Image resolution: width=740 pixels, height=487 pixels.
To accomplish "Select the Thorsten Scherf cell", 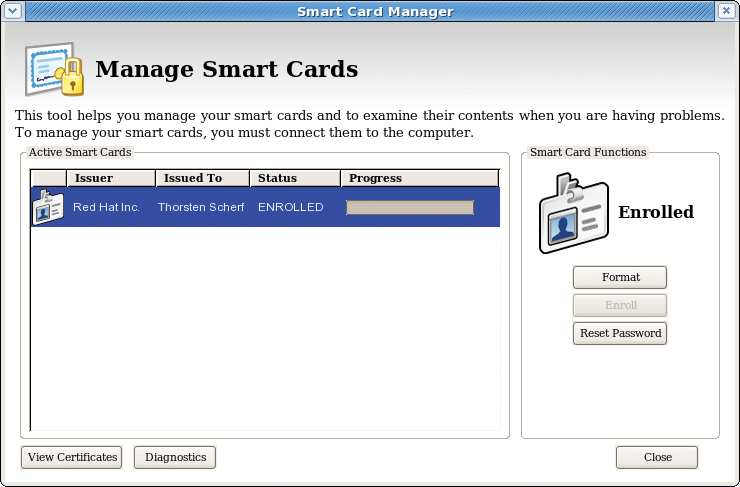I will click(x=201, y=207).
